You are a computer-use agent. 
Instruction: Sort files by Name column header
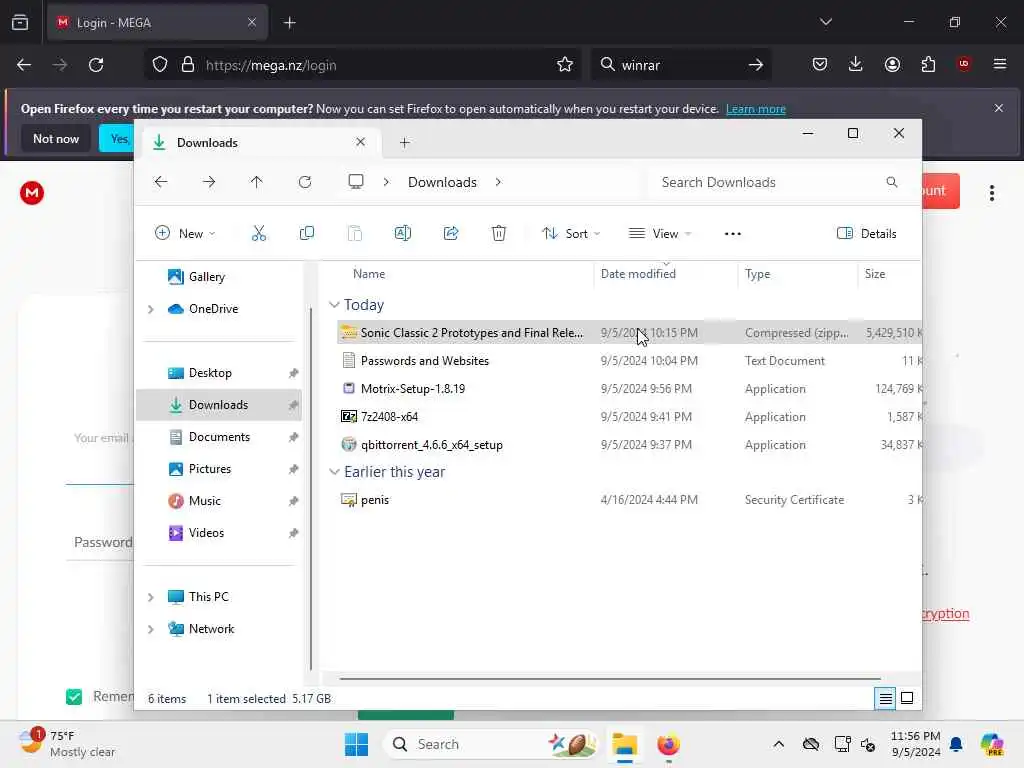click(369, 274)
